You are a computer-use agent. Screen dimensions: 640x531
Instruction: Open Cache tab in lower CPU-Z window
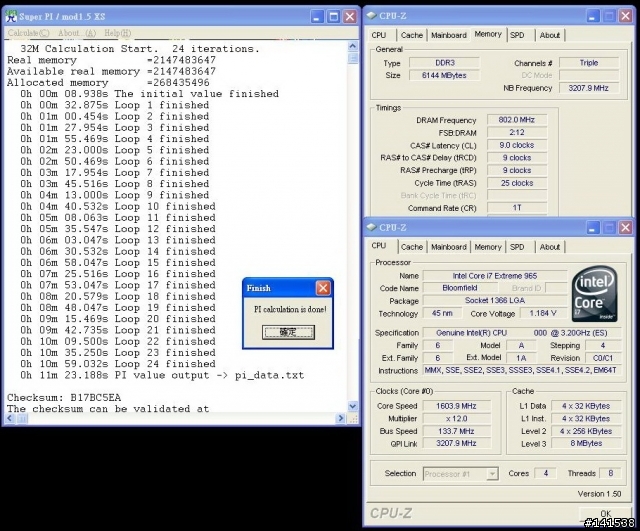(412, 247)
